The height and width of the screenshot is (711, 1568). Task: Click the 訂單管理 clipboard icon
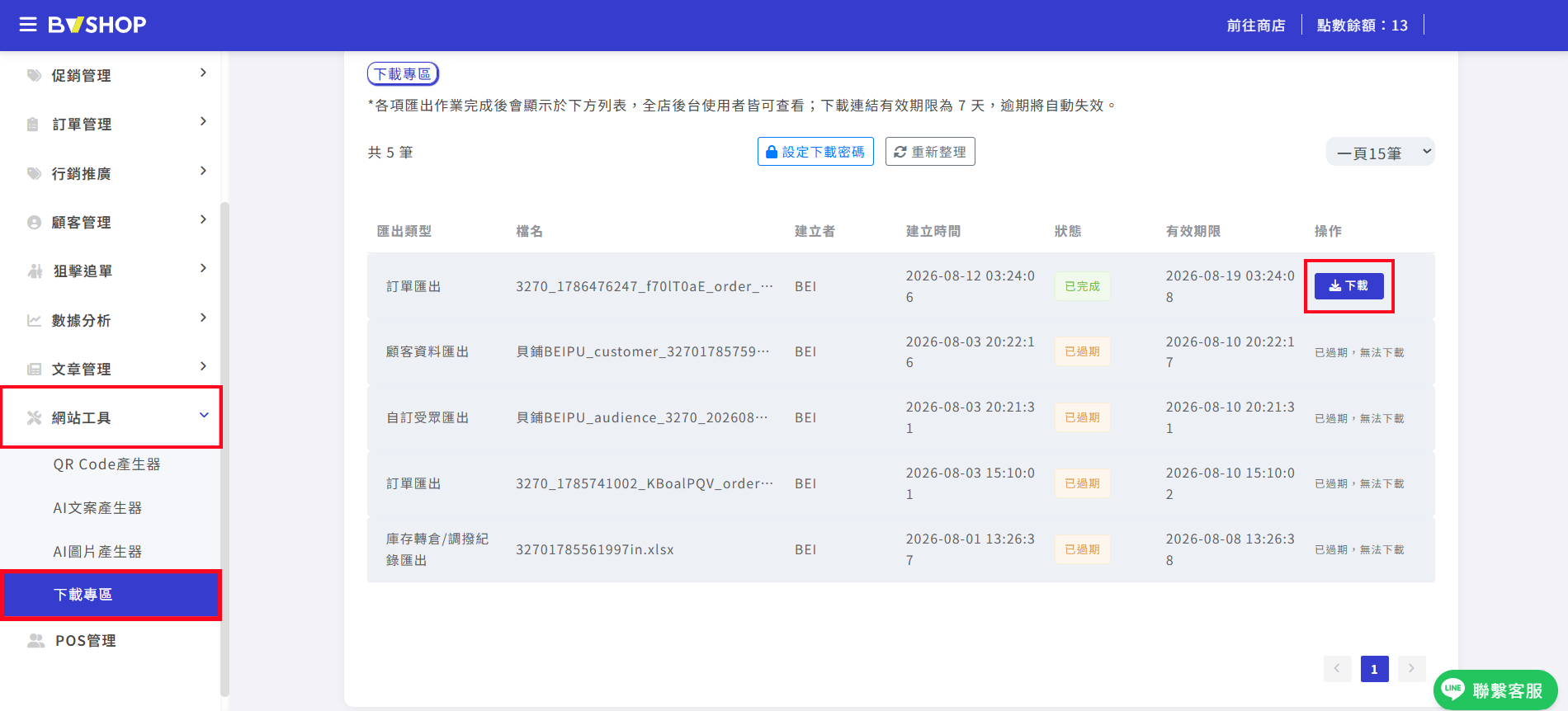pos(33,125)
